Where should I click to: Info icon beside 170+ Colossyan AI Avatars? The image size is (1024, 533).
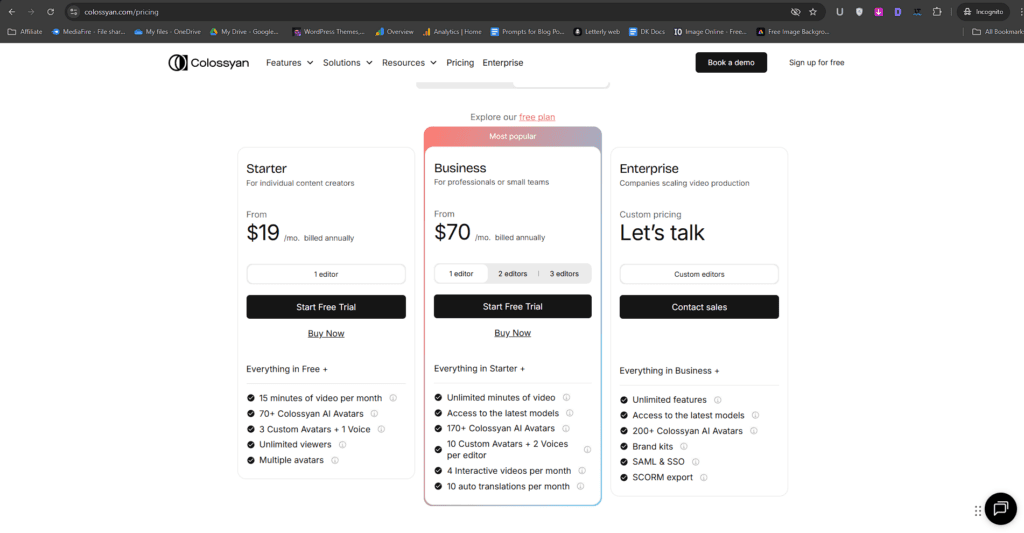(x=566, y=428)
